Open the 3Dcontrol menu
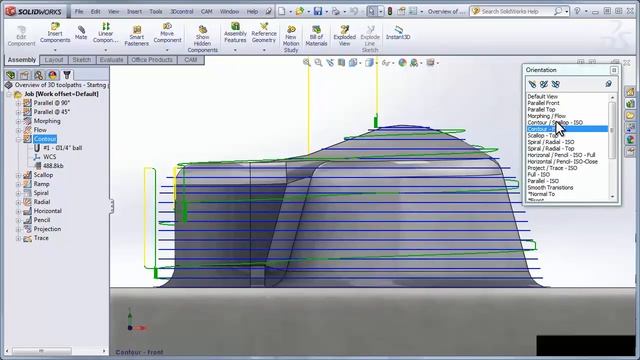 coord(182,11)
